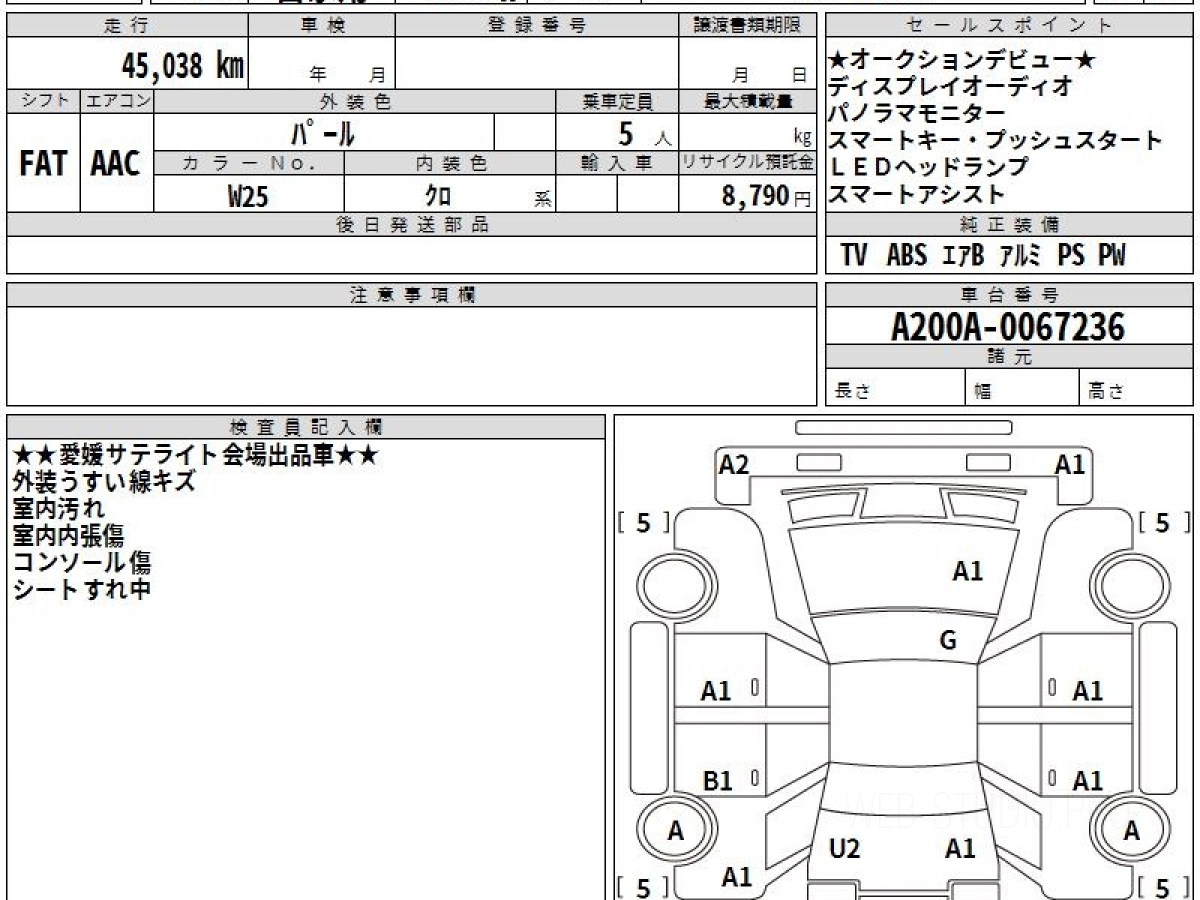
Task: Select the 外装うすい線キズ note
Action: click(104, 482)
